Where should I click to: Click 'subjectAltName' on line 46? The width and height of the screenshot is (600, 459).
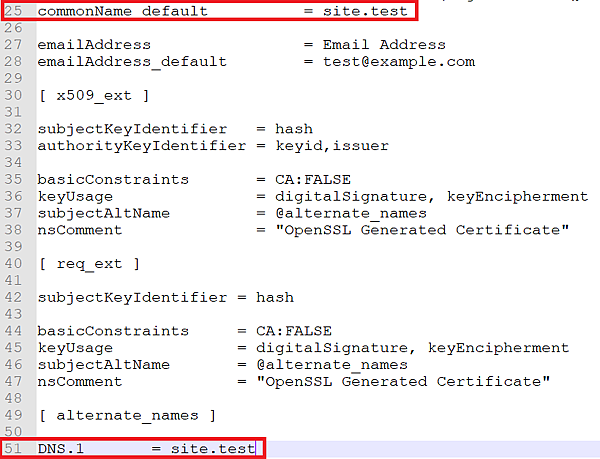coord(104,365)
